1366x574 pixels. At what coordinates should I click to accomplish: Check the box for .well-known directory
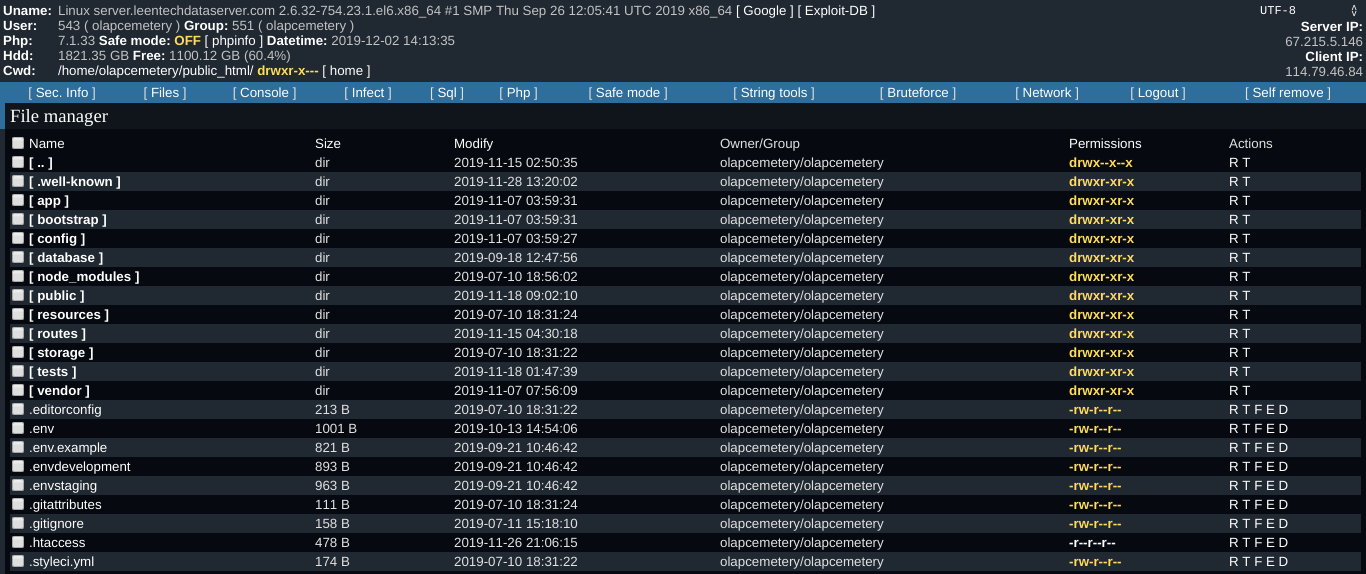(18, 181)
